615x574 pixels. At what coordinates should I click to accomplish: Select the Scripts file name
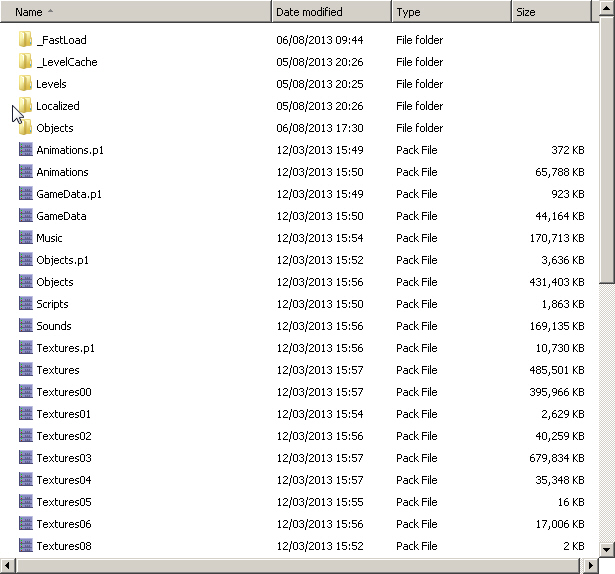pos(52,304)
